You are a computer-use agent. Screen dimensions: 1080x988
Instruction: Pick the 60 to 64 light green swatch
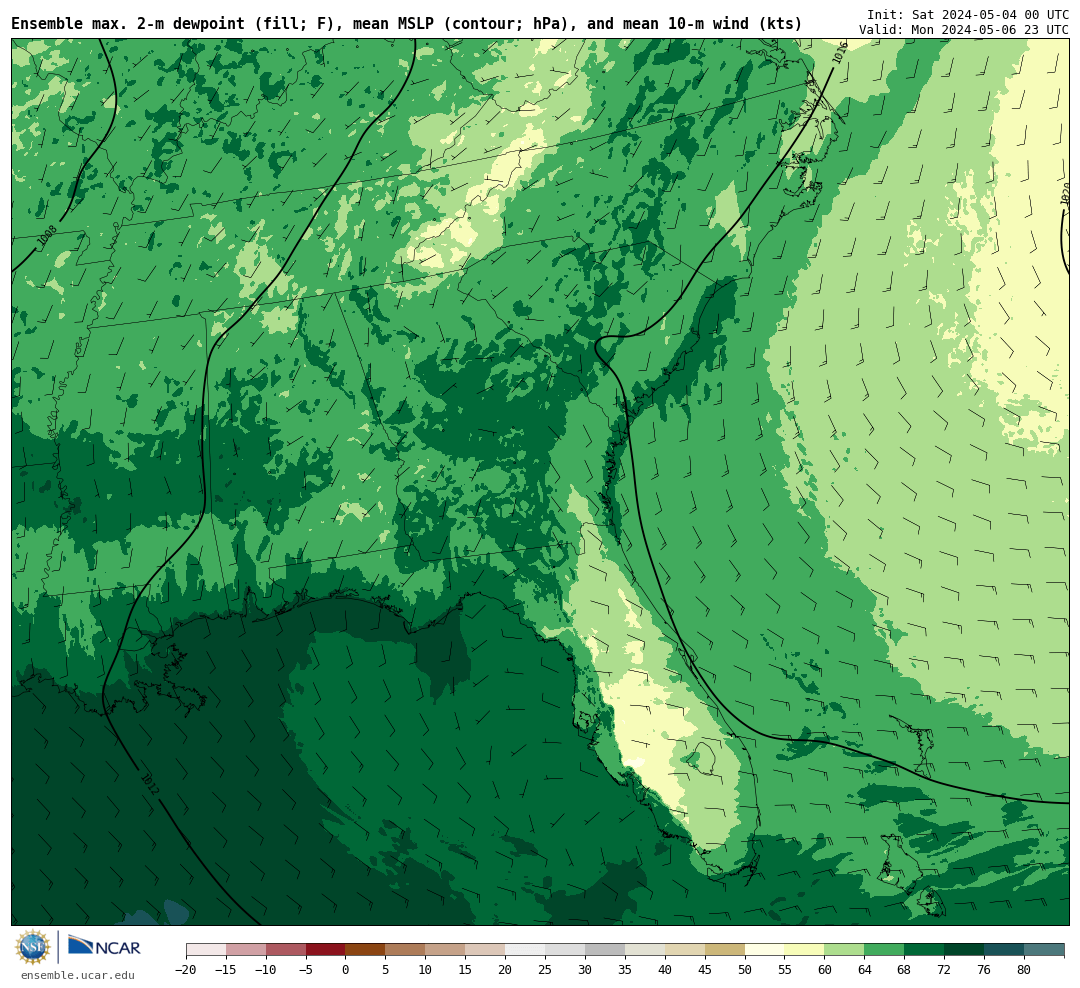pos(844,950)
